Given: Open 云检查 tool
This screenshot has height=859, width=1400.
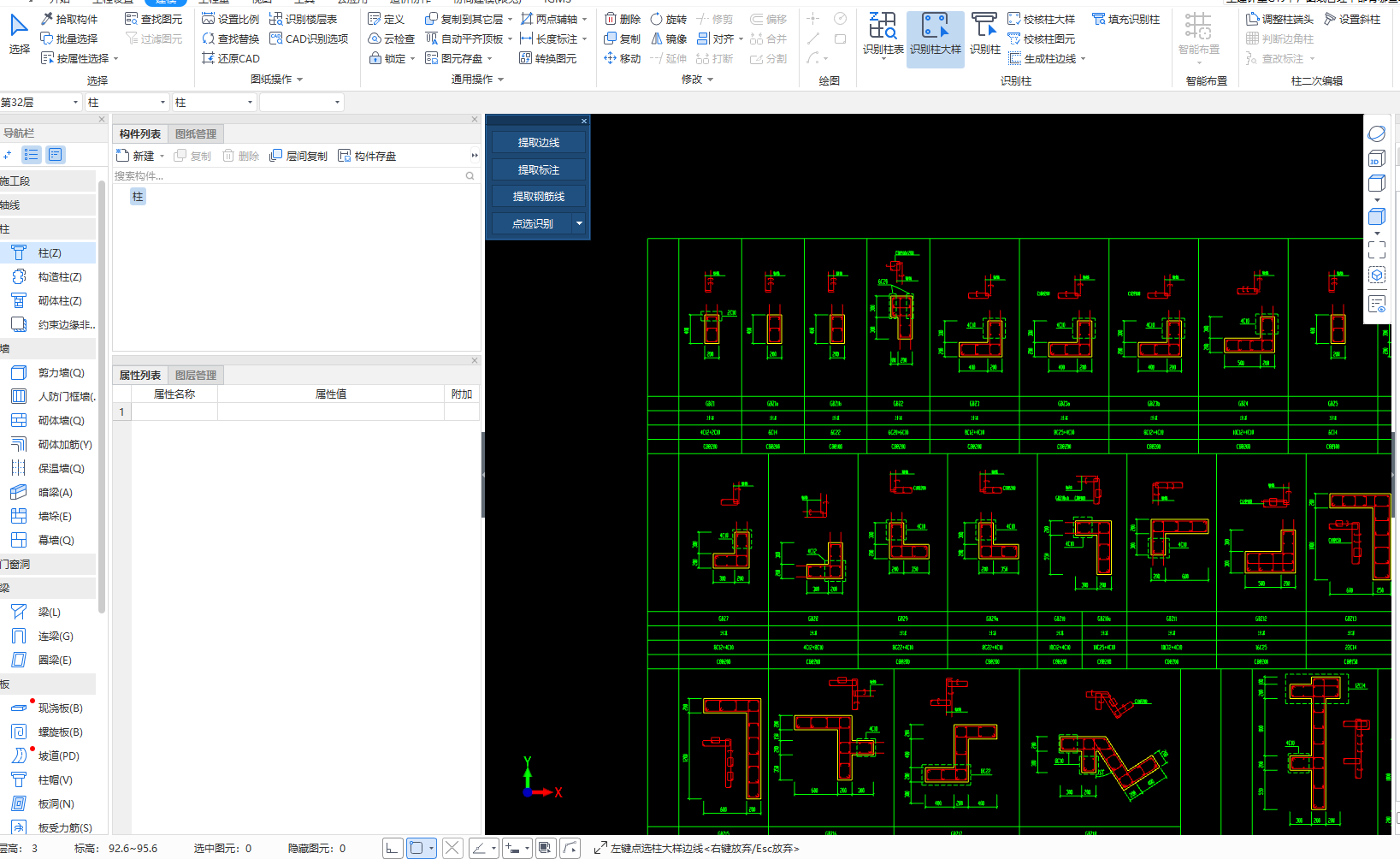Looking at the screenshot, I should (x=391, y=39).
